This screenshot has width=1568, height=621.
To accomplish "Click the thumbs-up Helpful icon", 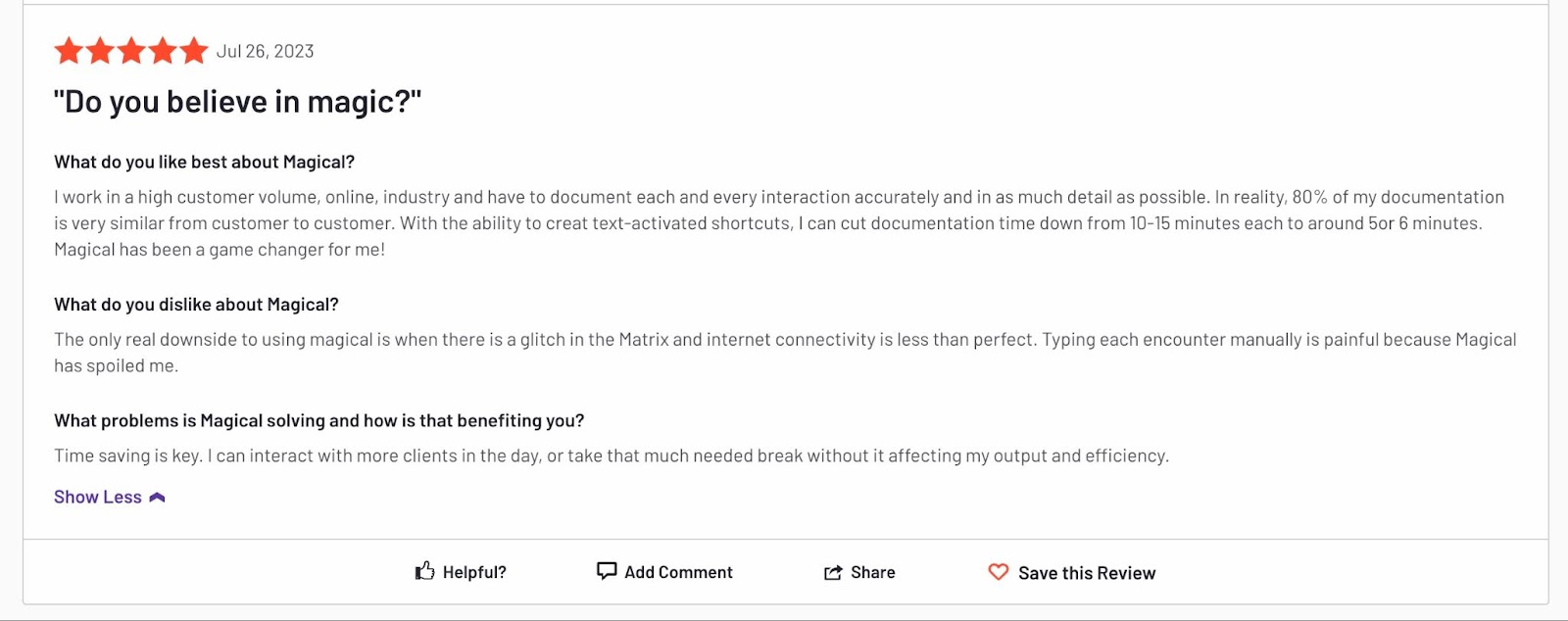I will (424, 571).
